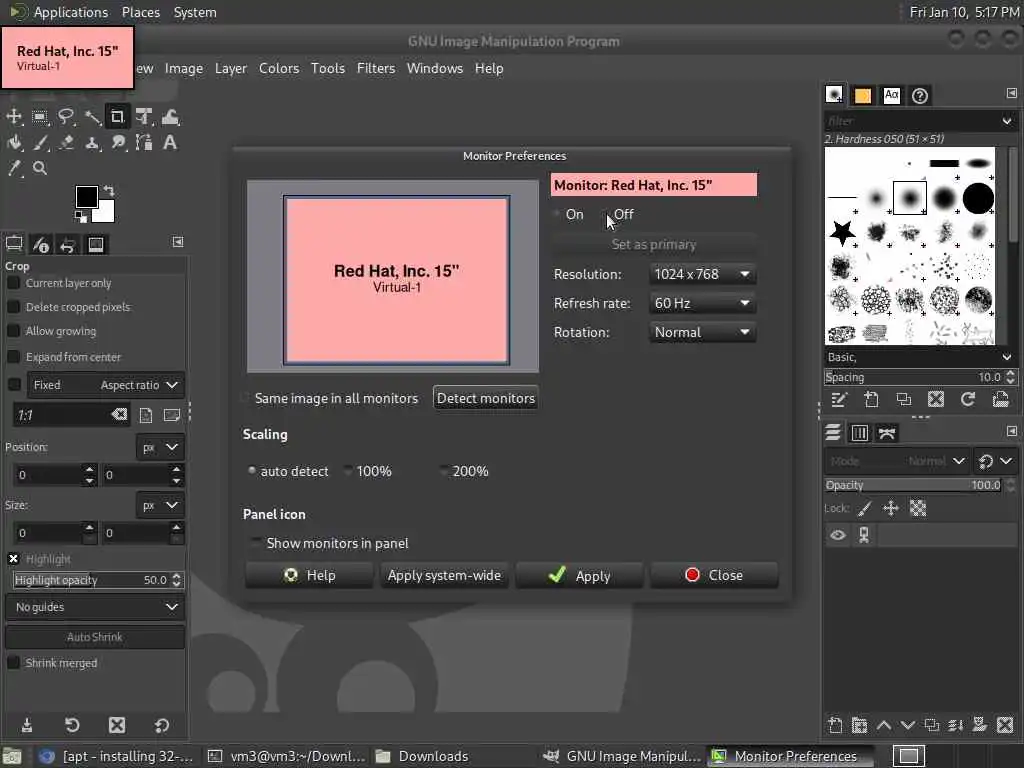Select the Zoom magnifier tool
The height and width of the screenshot is (768, 1024).
tap(40, 168)
